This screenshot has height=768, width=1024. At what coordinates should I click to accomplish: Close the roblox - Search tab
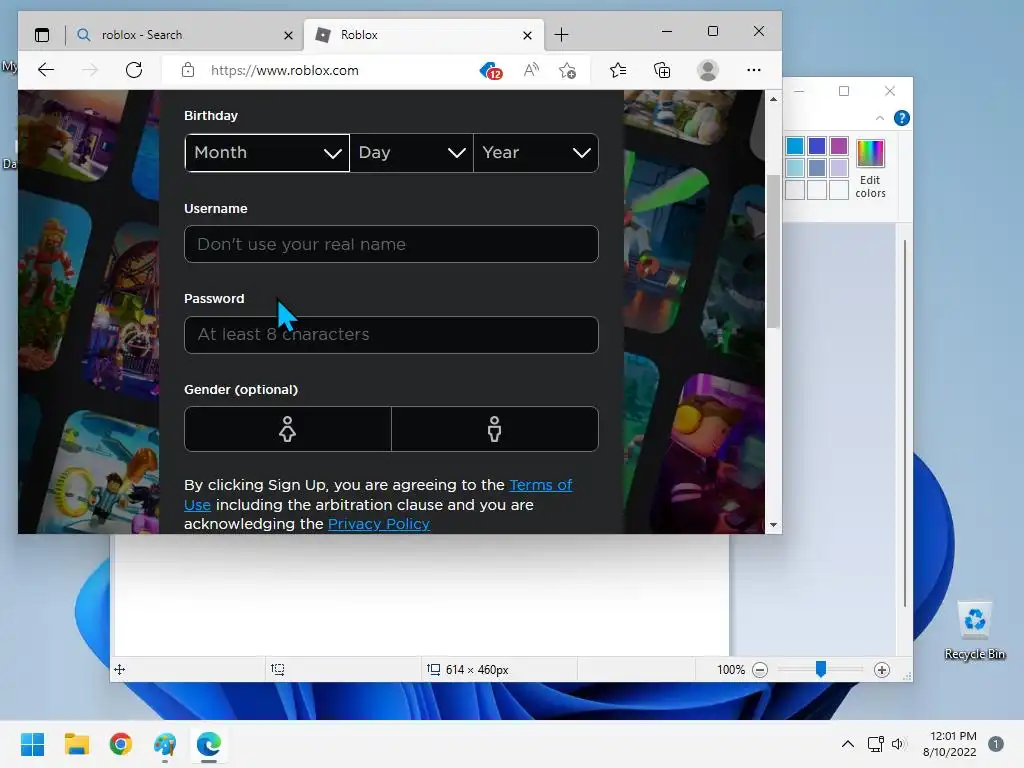click(288, 35)
